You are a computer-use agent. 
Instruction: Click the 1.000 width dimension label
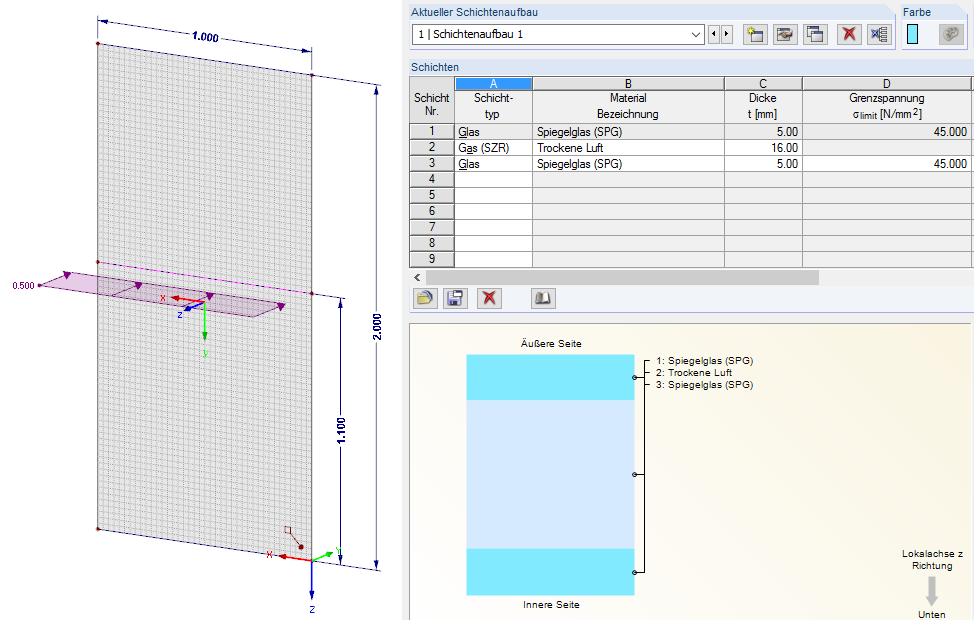[x=206, y=37]
